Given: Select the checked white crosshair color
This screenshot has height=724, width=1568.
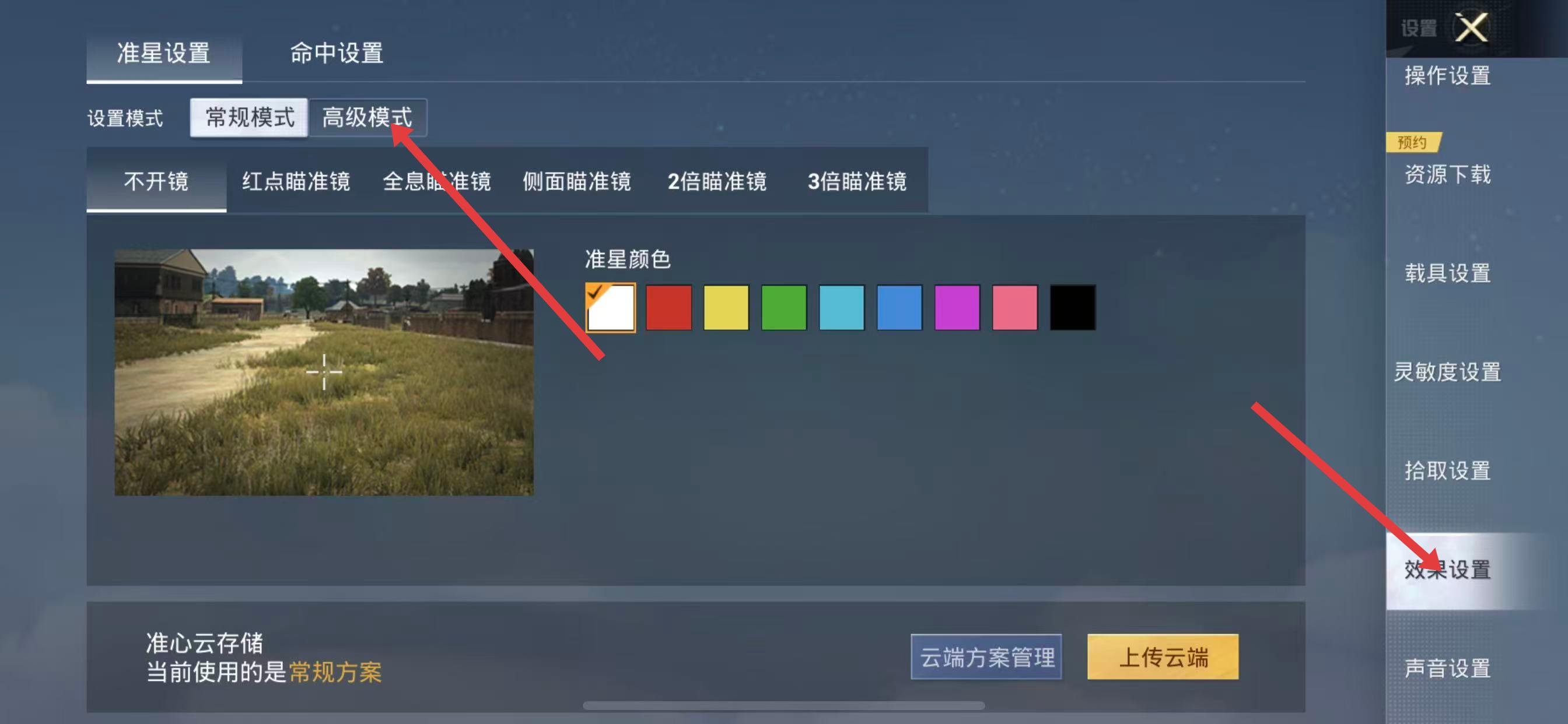Looking at the screenshot, I should [611, 307].
